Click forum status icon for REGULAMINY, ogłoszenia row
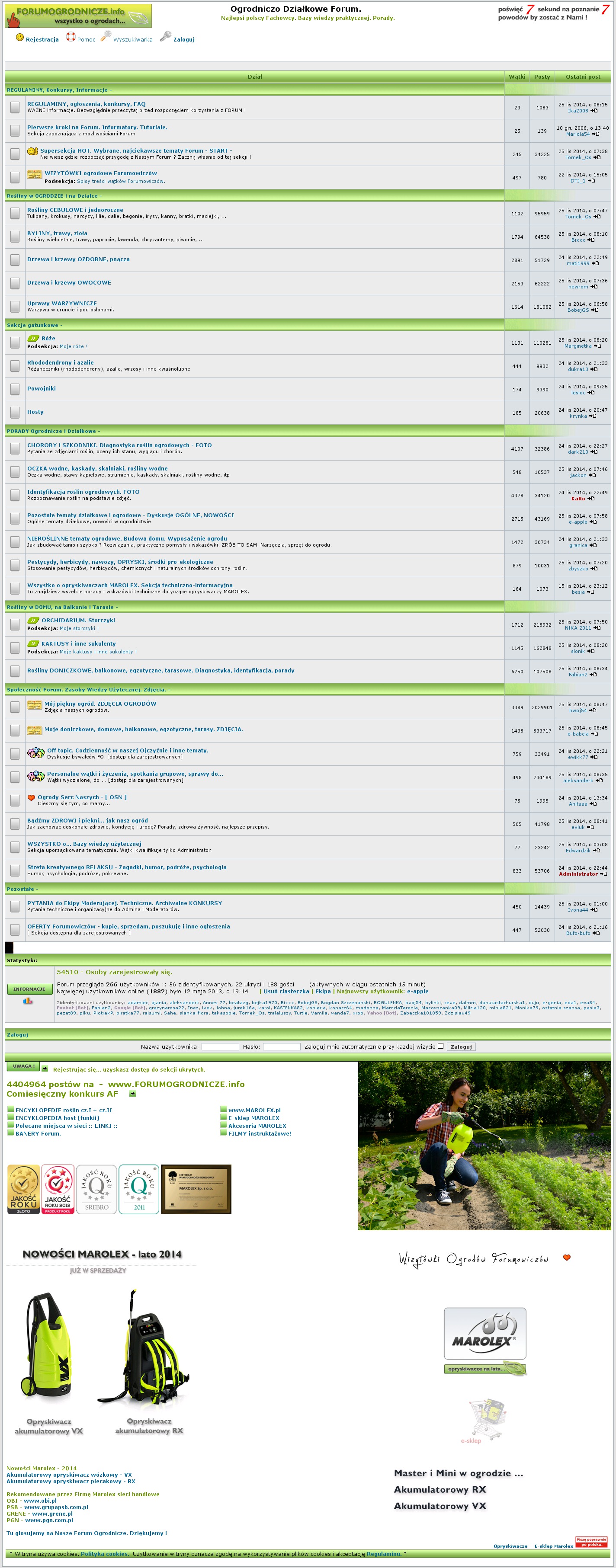The height and width of the screenshot is (1568, 616). 15,108
